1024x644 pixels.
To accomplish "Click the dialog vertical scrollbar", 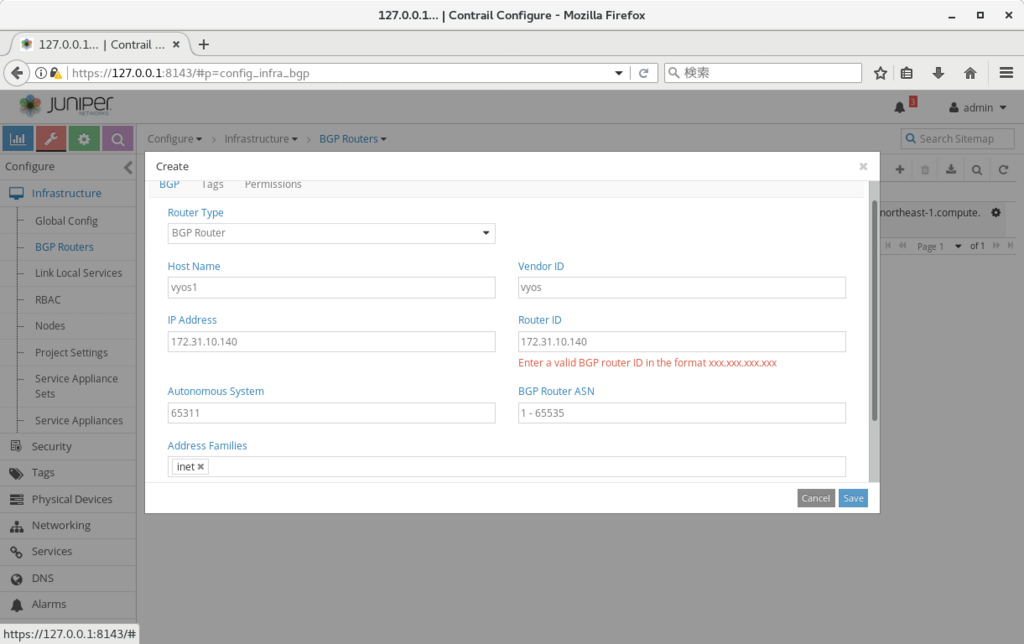I will [x=874, y=311].
